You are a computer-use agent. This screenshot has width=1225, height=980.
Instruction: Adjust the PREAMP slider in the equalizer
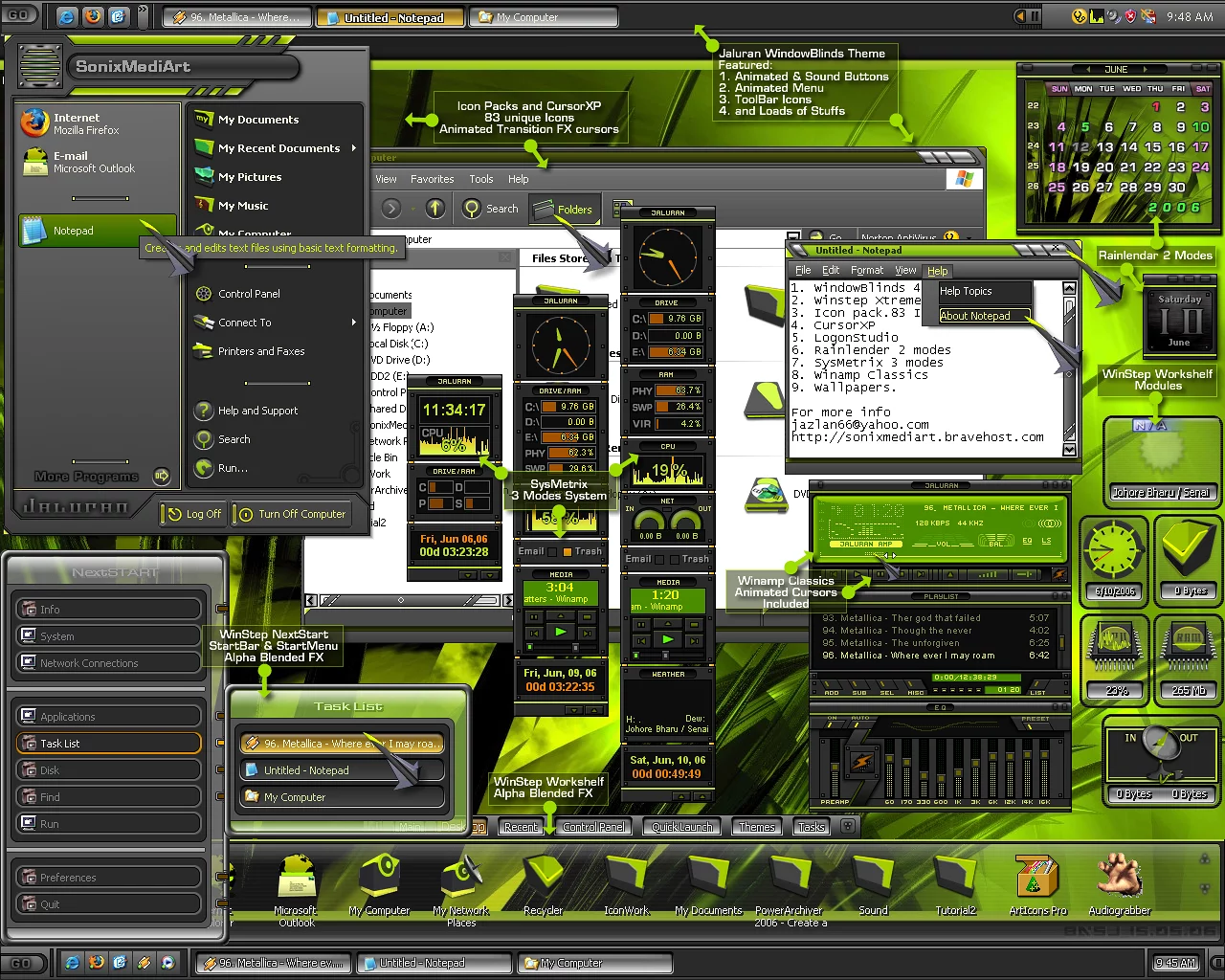834,766
